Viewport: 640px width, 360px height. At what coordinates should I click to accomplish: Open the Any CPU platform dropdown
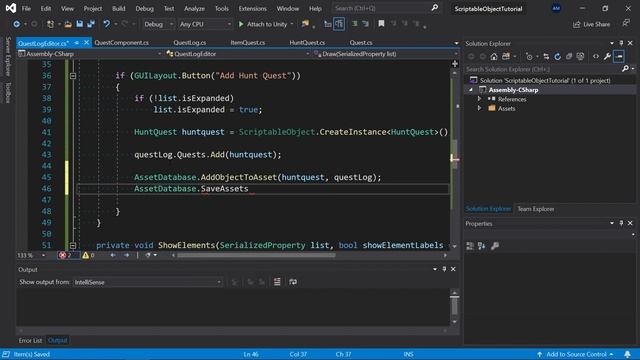click(x=205, y=24)
